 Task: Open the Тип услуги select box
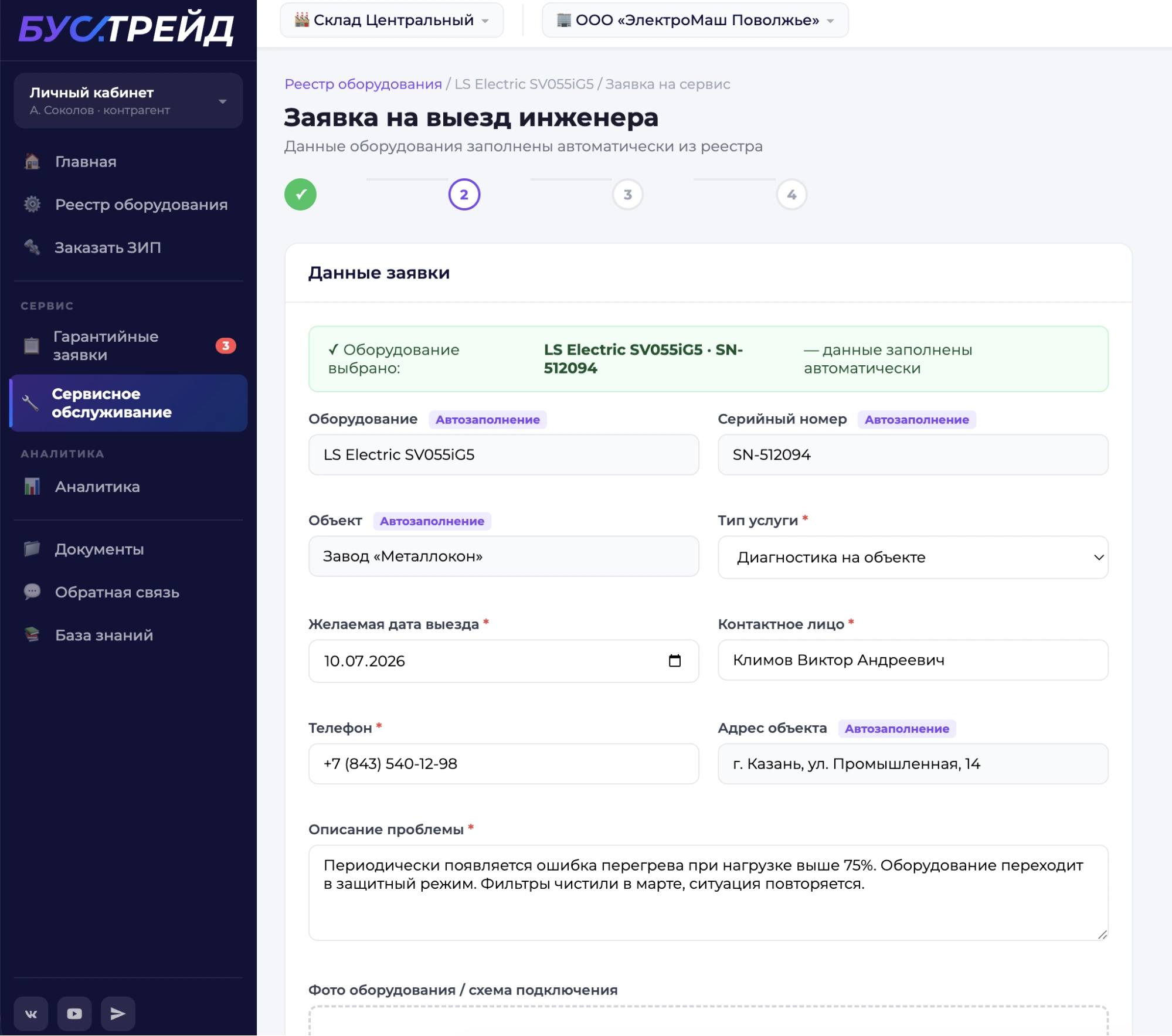tap(913, 558)
